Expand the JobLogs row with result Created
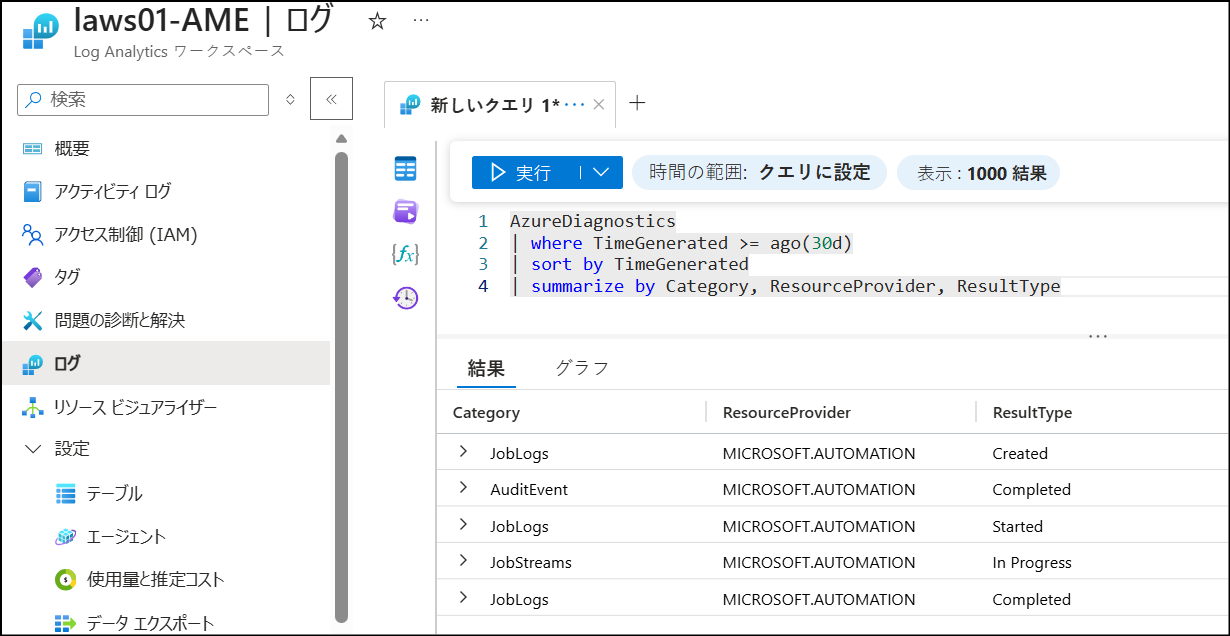 (463, 452)
